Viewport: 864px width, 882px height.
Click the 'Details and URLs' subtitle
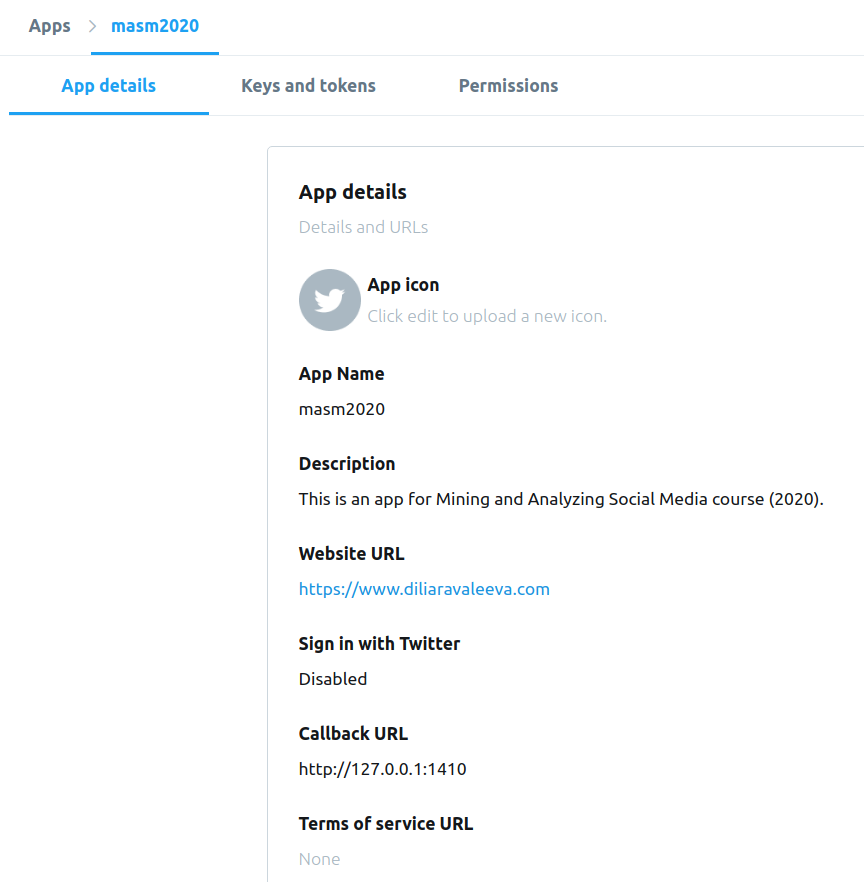click(363, 227)
